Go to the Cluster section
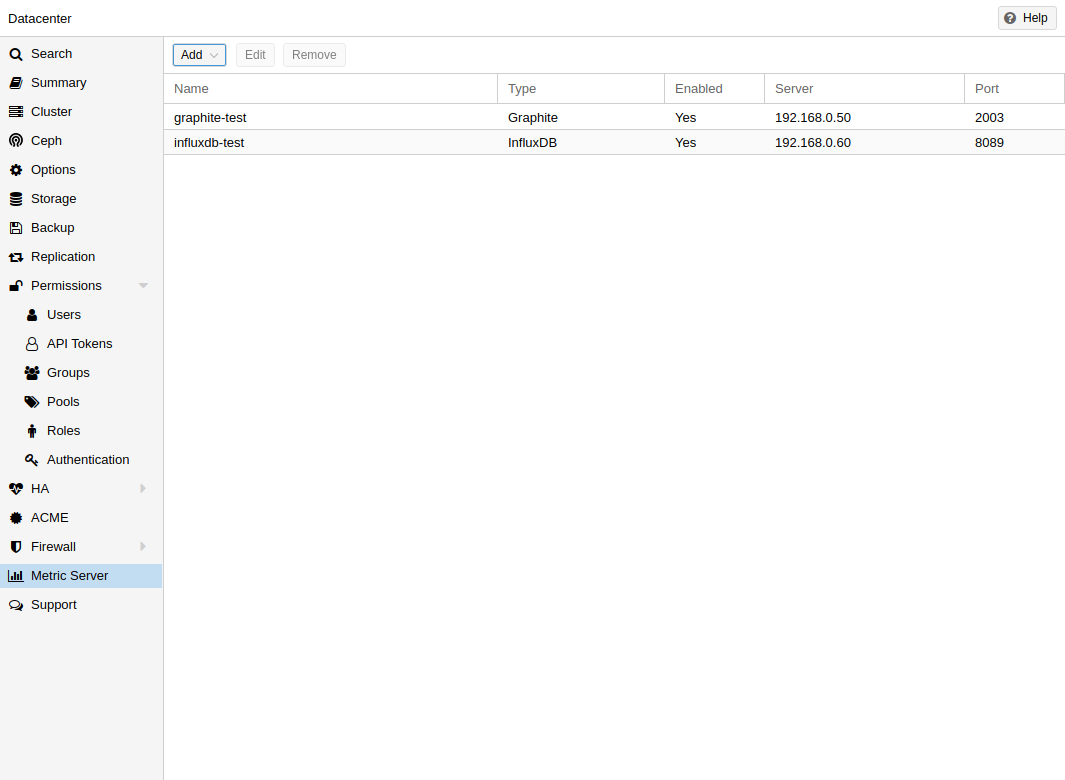The width and height of the screenshot is (1065, 780). click(51, 112)
